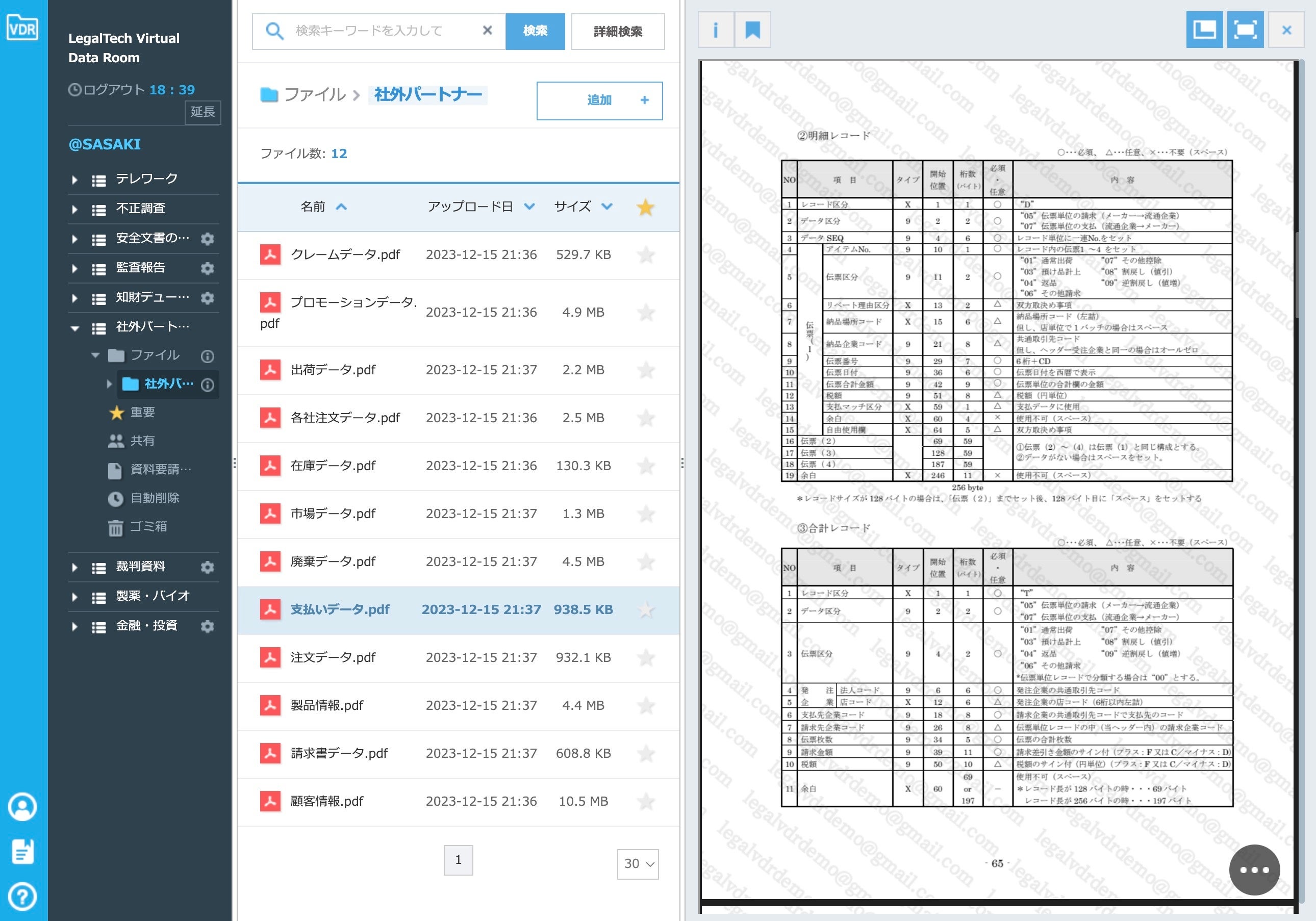Viewport: 1316px width, 921px height.
Task: Open the help question mark icon
Action: coord(22,896)
